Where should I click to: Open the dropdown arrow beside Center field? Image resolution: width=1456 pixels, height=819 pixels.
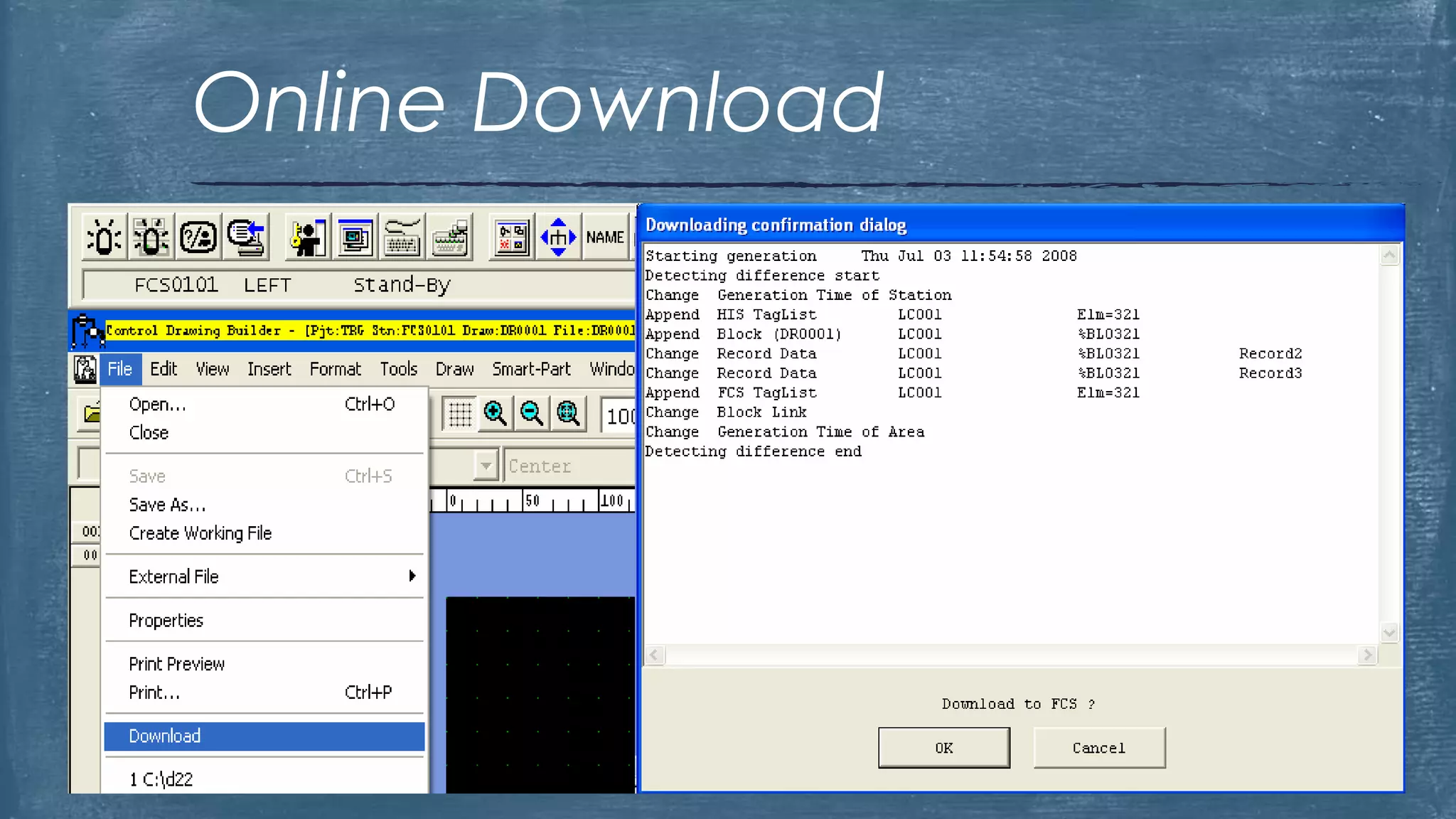486,466
